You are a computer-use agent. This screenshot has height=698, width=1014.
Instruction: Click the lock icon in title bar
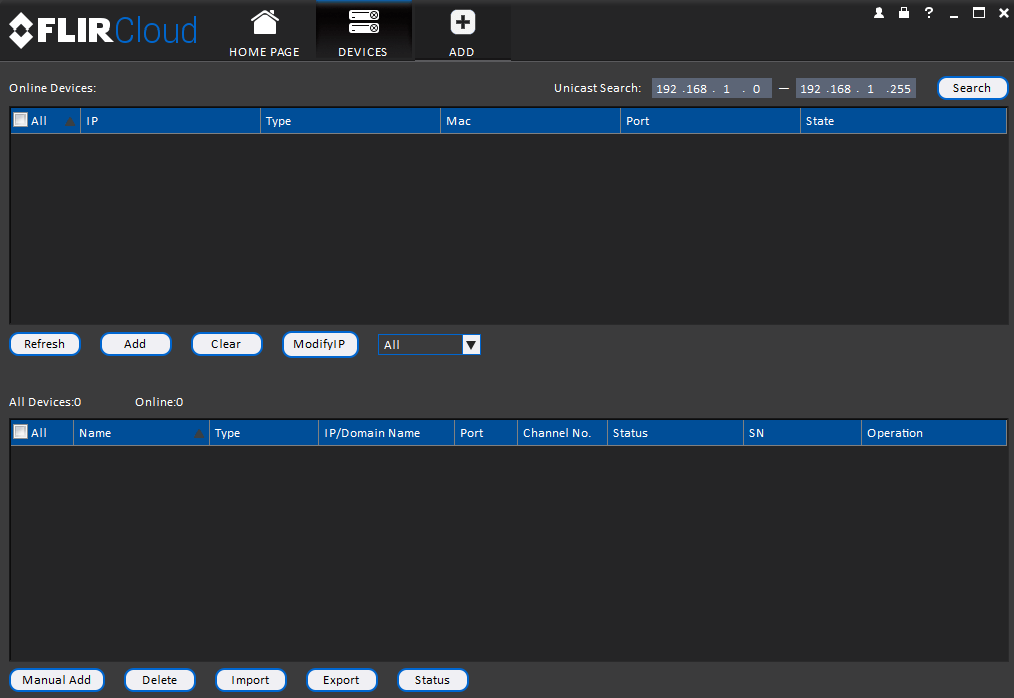tap(904, 13)
